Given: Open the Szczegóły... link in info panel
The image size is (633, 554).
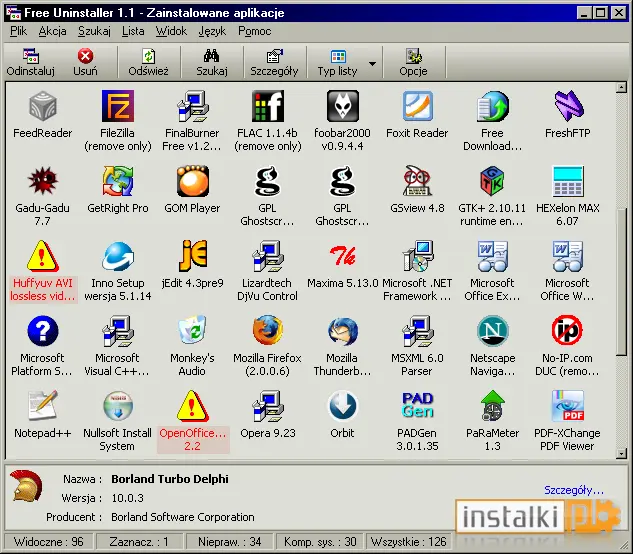Looking at the screenshot, I should (x=574, y=490).
